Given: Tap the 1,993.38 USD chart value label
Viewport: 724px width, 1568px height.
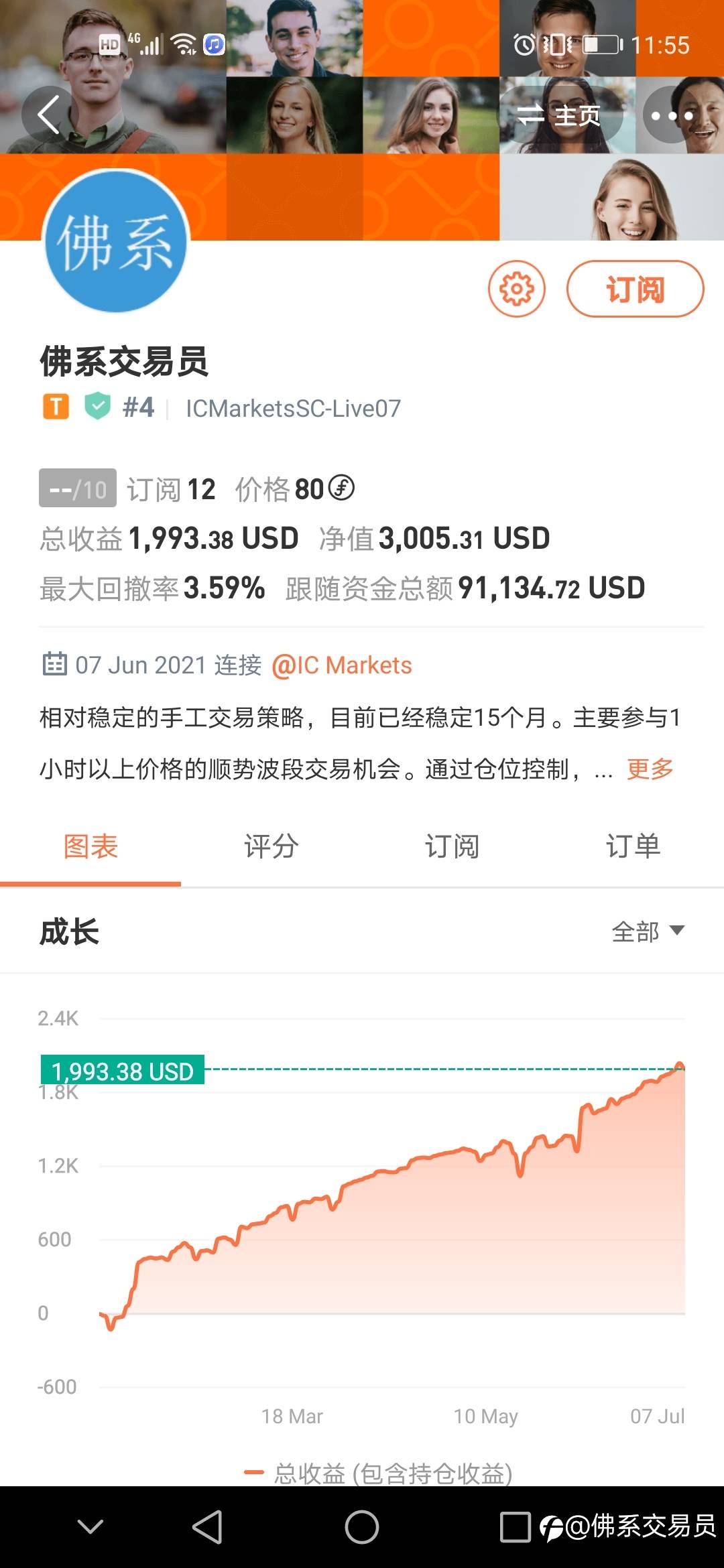Looking at the screenshot, I should click(123, 1071).
